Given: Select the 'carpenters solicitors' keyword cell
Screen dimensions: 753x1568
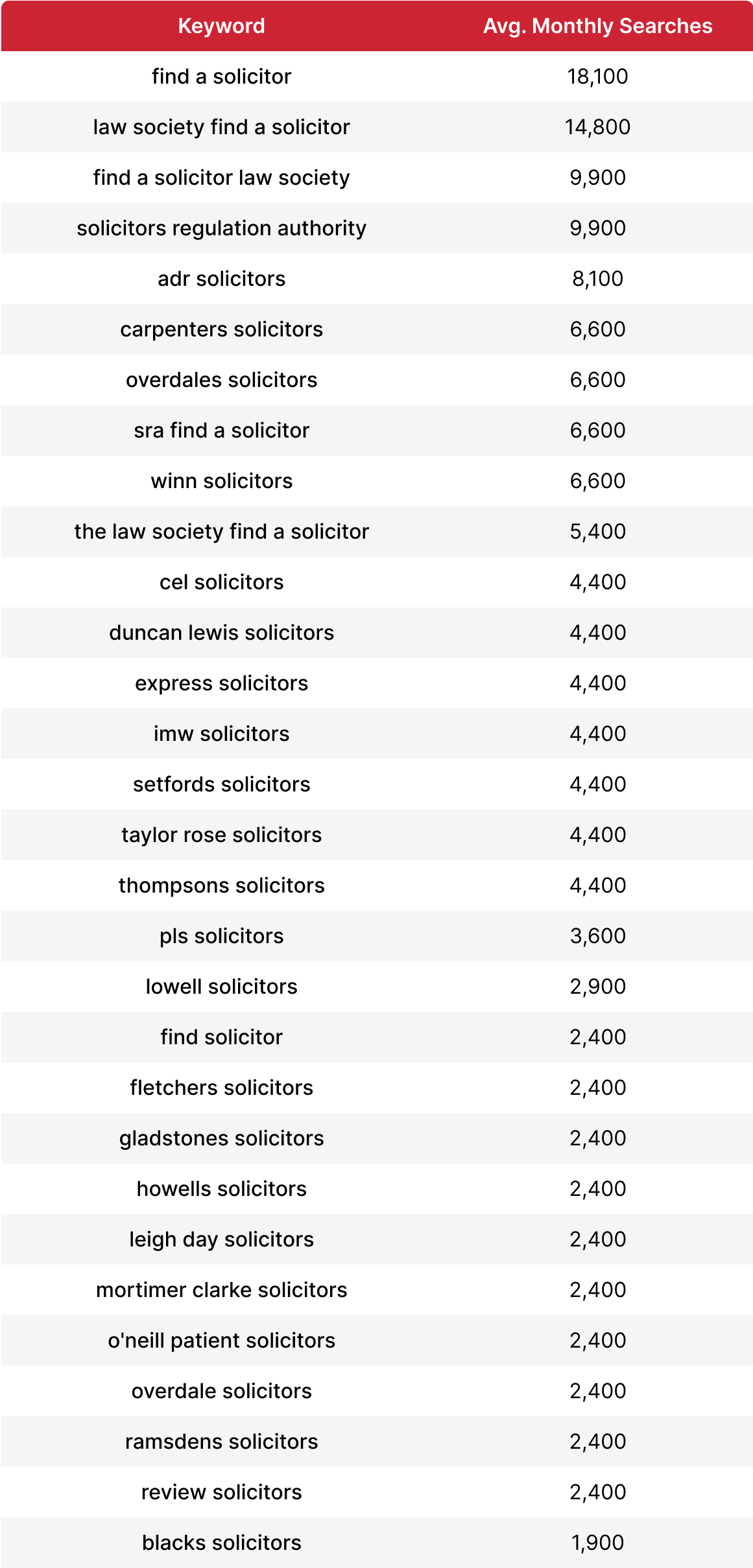Looking at the screenshot, I should click(x=221, y=329).
